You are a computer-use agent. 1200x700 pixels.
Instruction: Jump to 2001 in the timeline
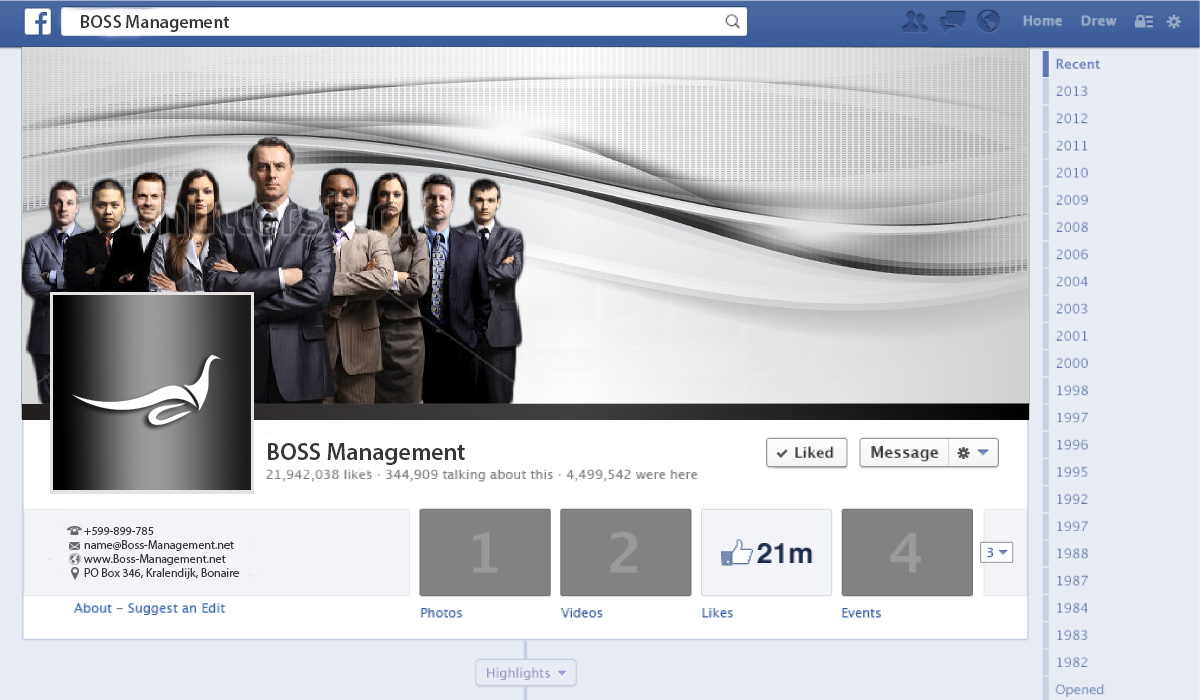click(x=1071, y=336)
